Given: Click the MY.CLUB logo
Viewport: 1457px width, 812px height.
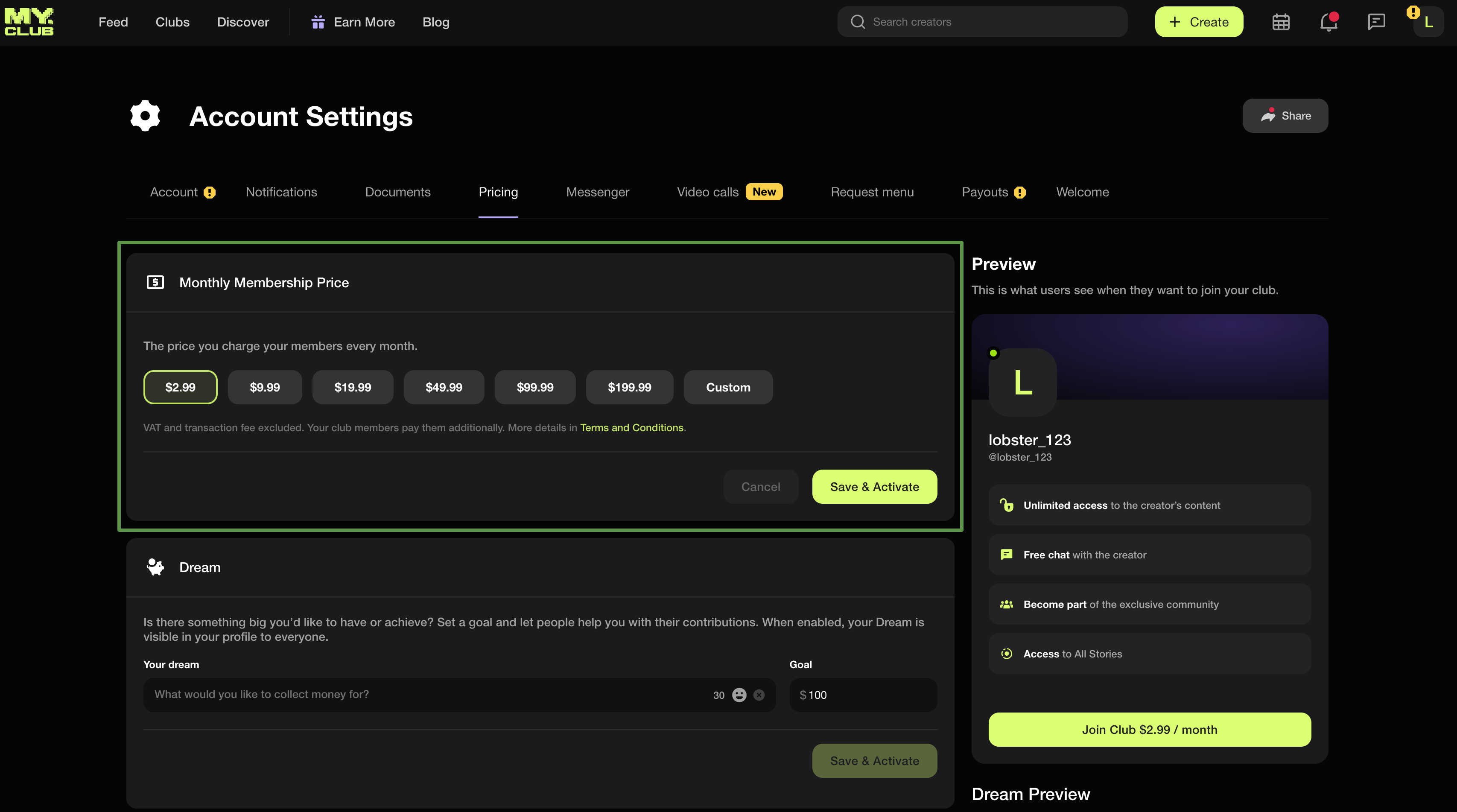Looking at the screenshot, I should pos(29,21).
